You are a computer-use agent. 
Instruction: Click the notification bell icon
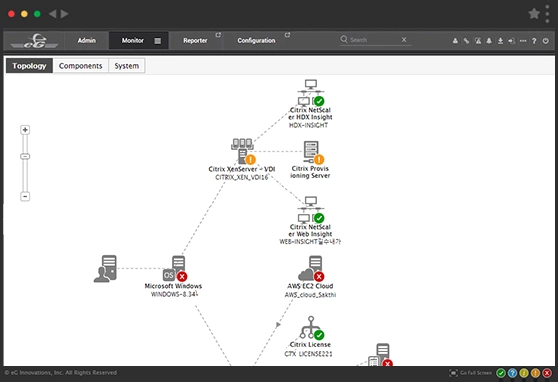point(489,41)
